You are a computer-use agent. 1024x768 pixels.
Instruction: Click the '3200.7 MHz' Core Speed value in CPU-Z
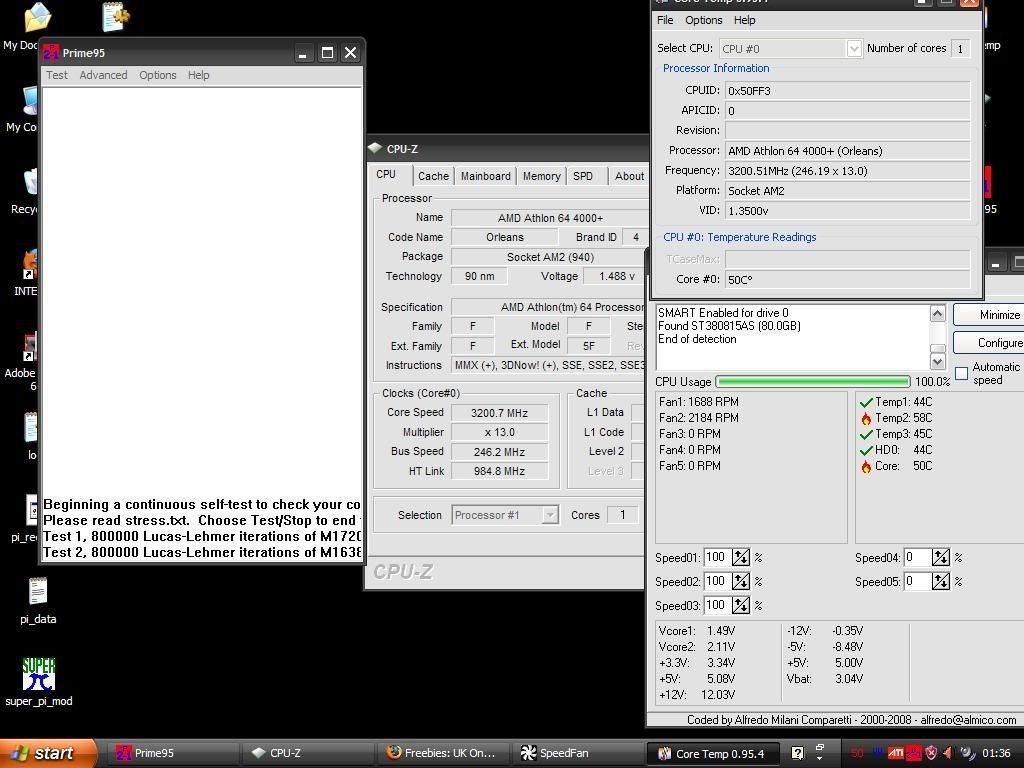[500, 413]
